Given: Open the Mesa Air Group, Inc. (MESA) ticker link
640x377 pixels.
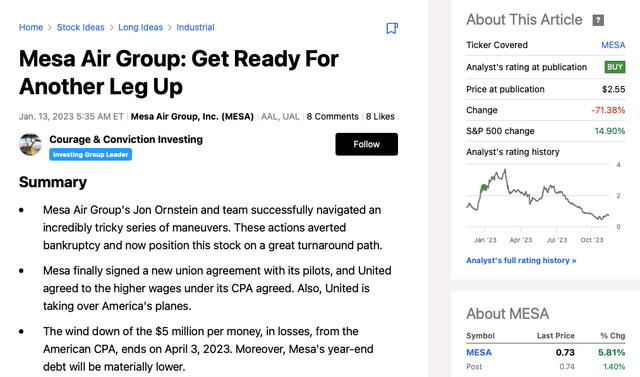Looking at the screenshot, I should (192, 117).
